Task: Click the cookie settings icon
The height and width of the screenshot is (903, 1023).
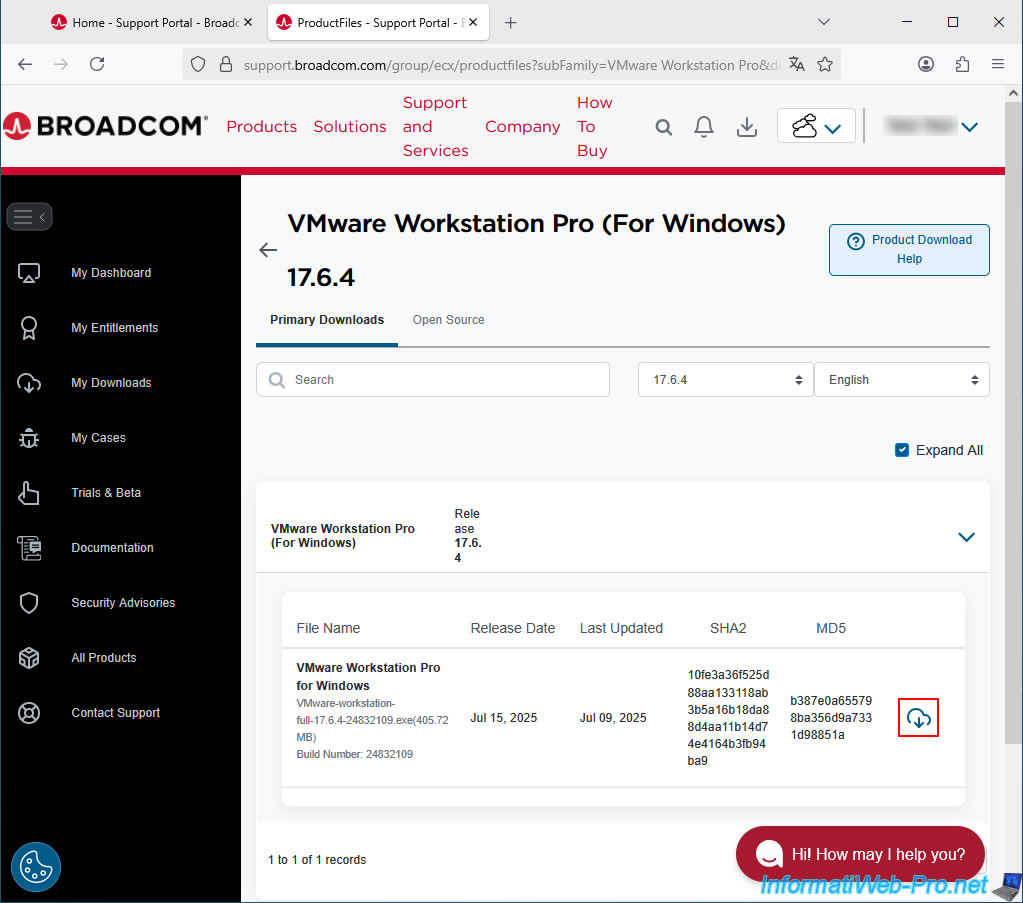Action: [x=36, y=867]
